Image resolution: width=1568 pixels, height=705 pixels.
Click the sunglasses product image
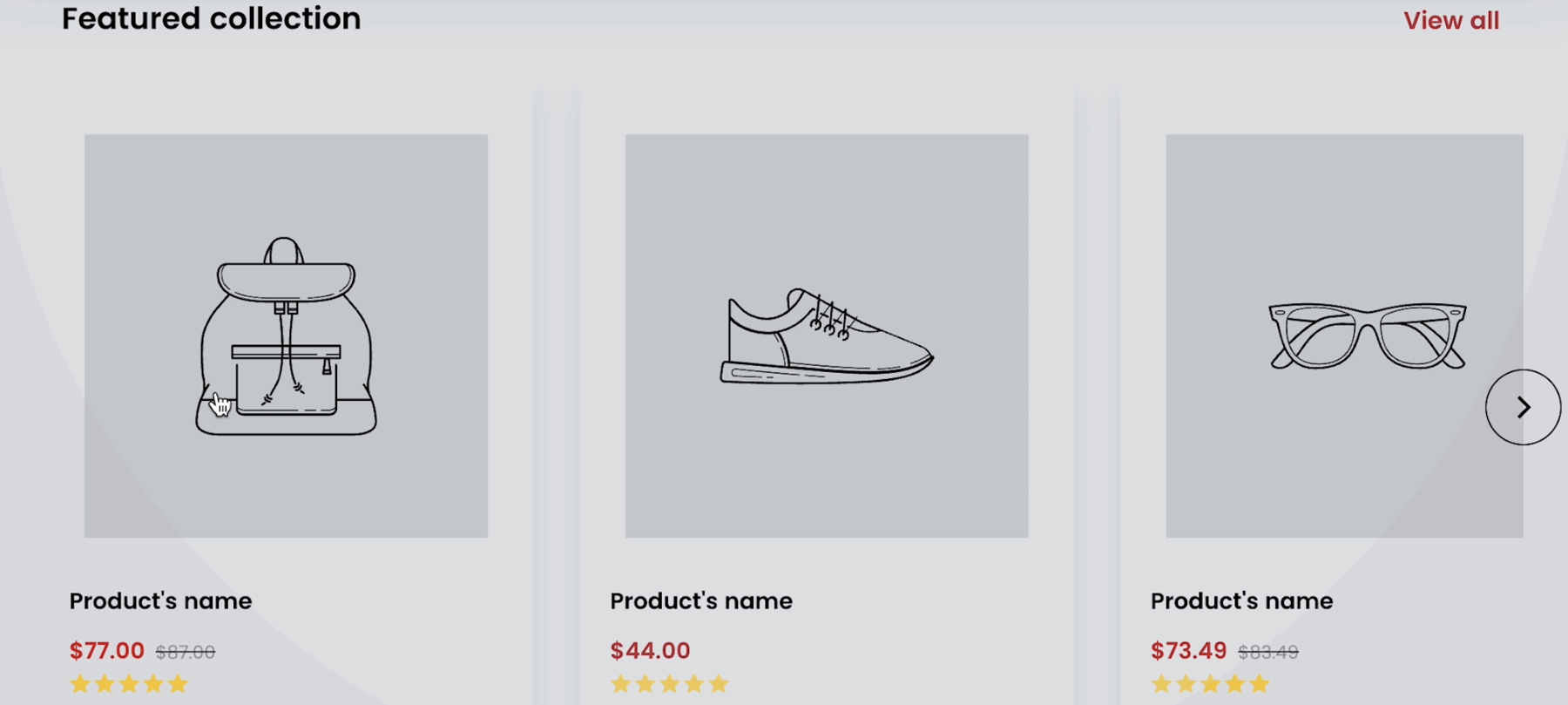pos(1366,336)
